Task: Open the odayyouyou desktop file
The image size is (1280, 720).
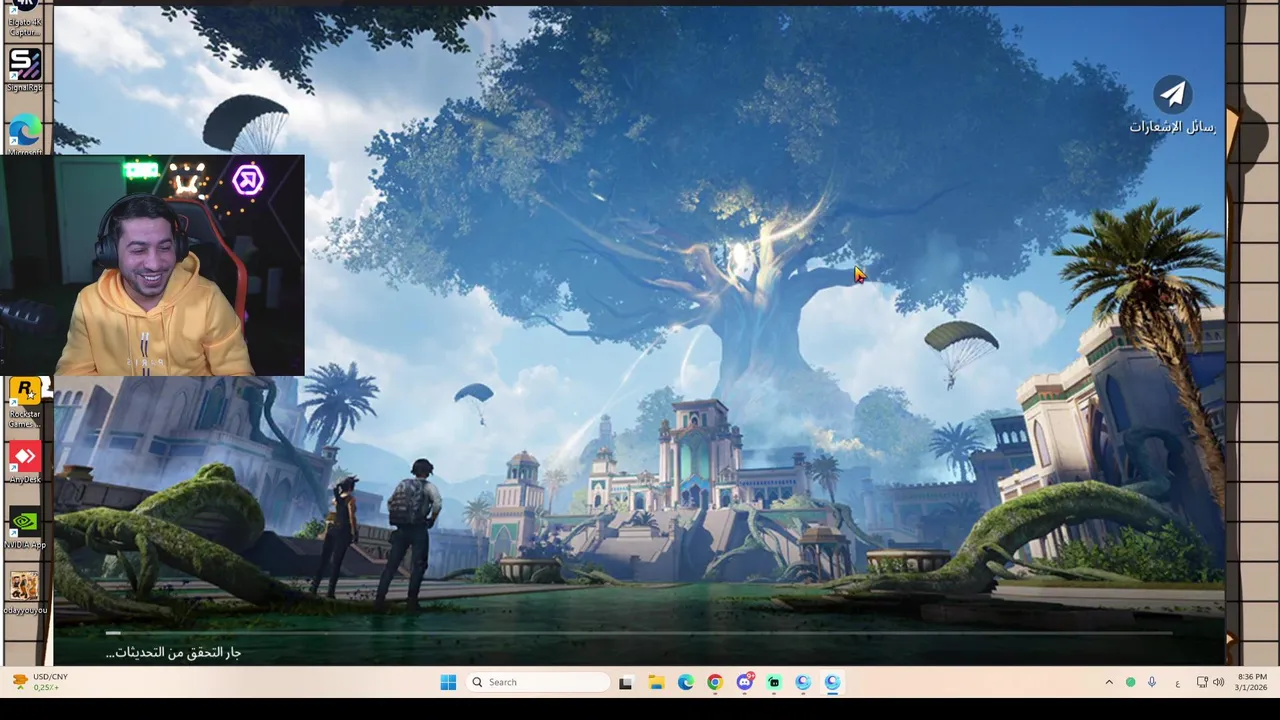Action: click(x=25, y=592)
